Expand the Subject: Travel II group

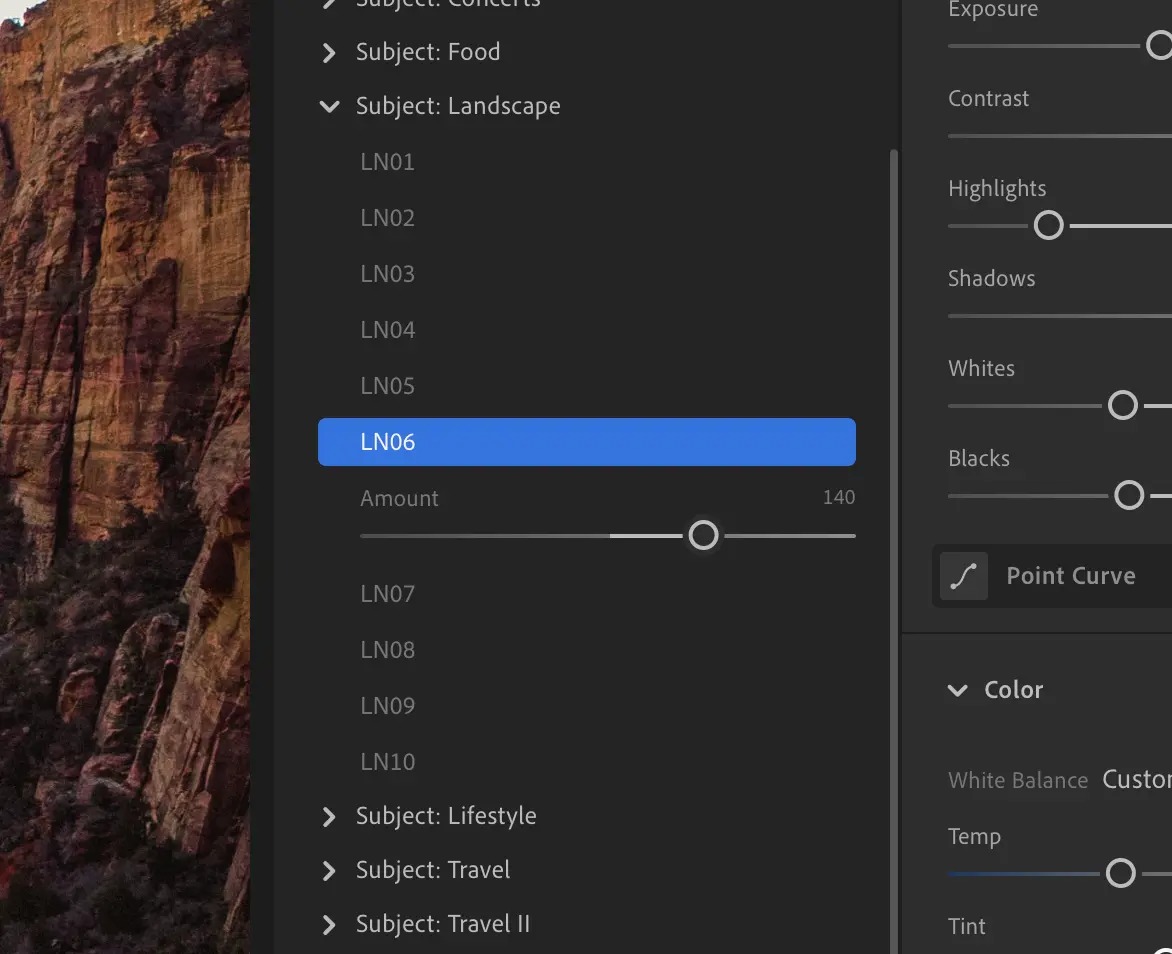(328, 925)
